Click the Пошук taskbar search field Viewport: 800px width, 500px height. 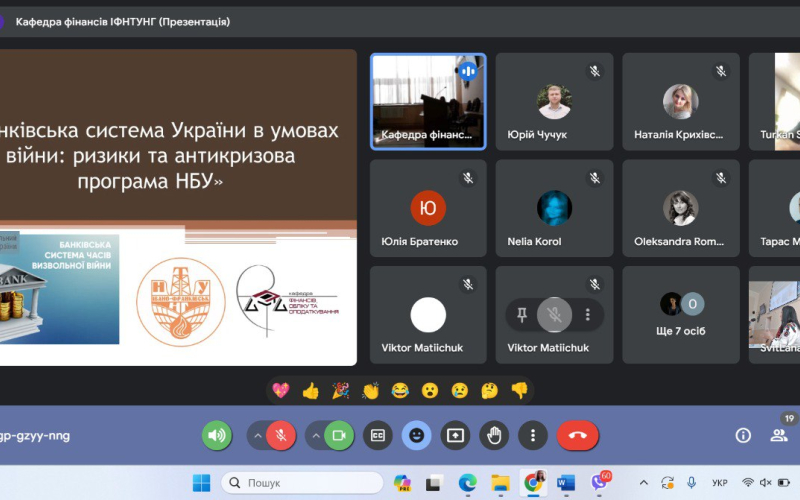coord(302,482)
